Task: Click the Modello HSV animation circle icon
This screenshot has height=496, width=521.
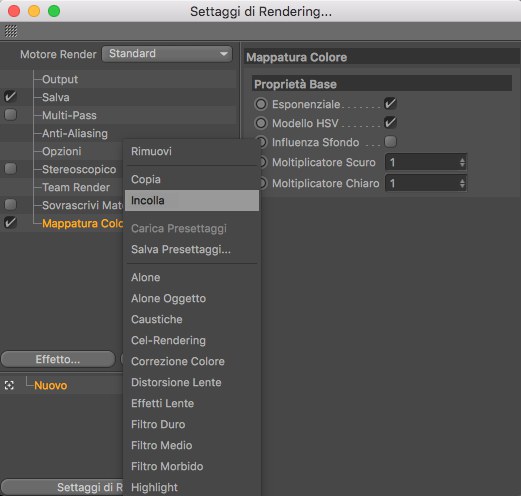Action: pyautogui.click(x=261, y=123)
